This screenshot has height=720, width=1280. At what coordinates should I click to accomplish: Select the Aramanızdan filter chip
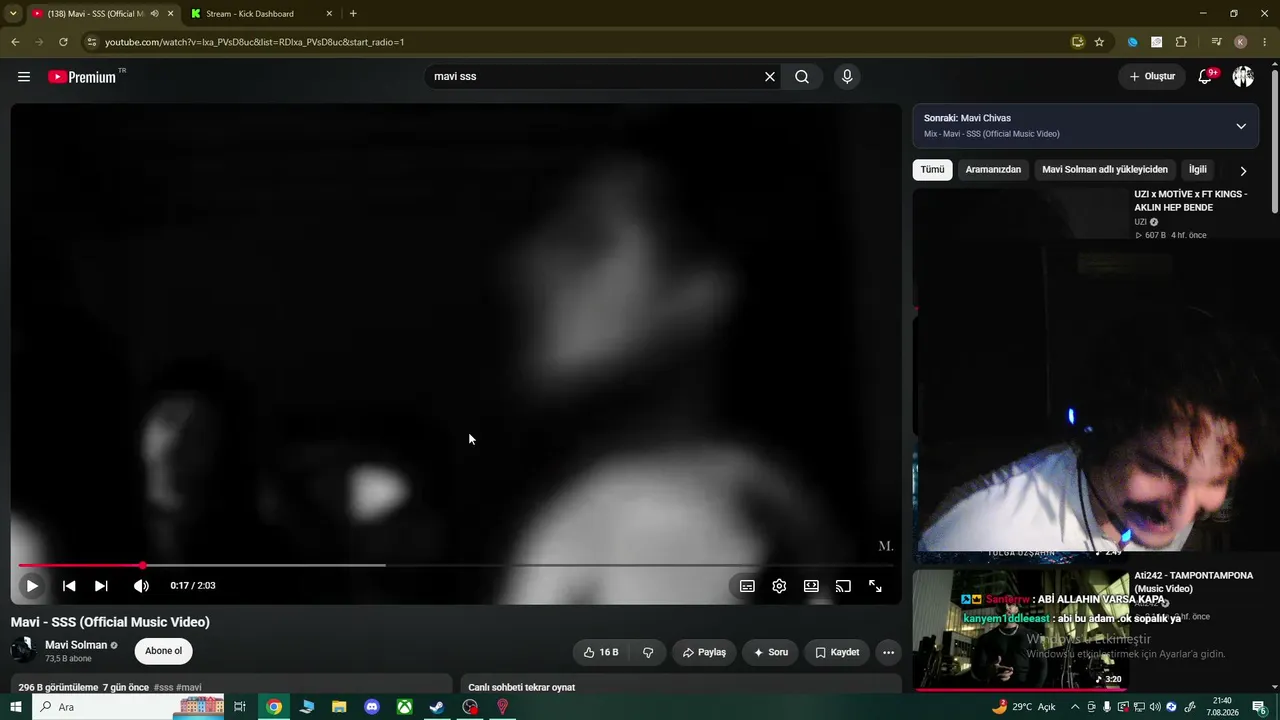[x=993, y=170]
